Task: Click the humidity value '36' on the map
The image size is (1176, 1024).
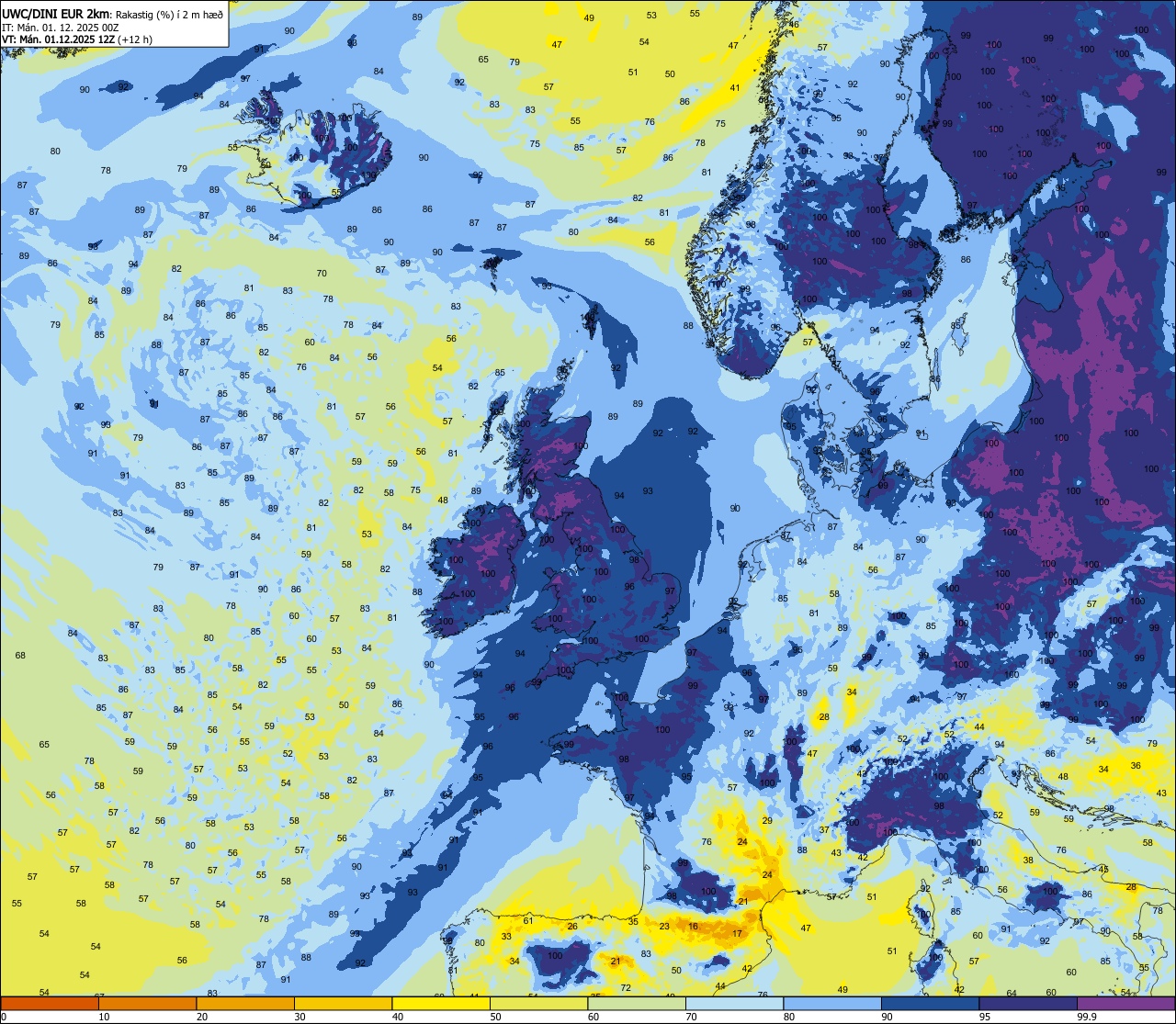Action: click(x=1136, y=765)
